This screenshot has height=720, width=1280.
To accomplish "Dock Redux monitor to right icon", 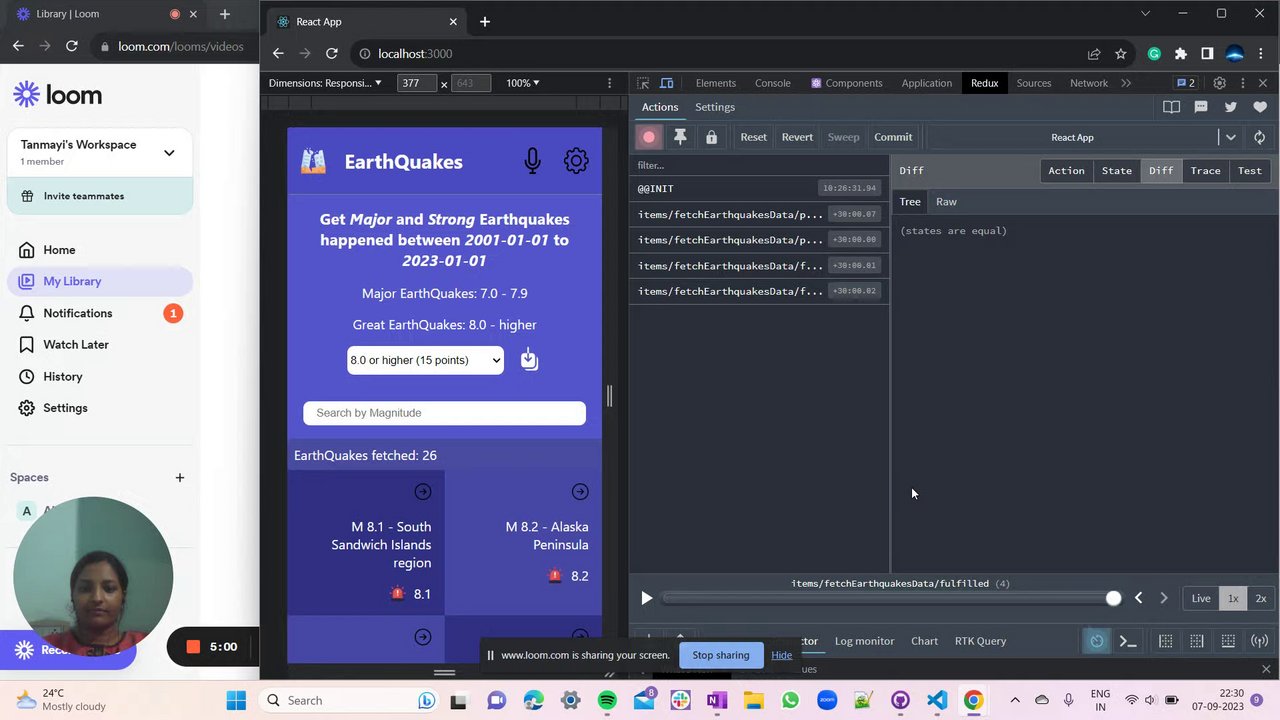I will click(x=1197, y=641).
